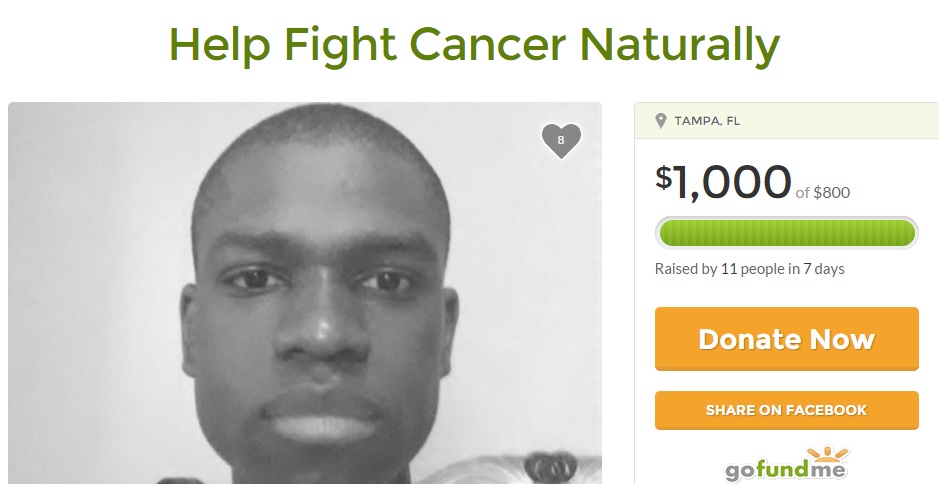Image resolution: width=939 pixels, height=484 pixels.
Task: Click the word 'Naturally' in the heading
Action: (x=680, y=46)
